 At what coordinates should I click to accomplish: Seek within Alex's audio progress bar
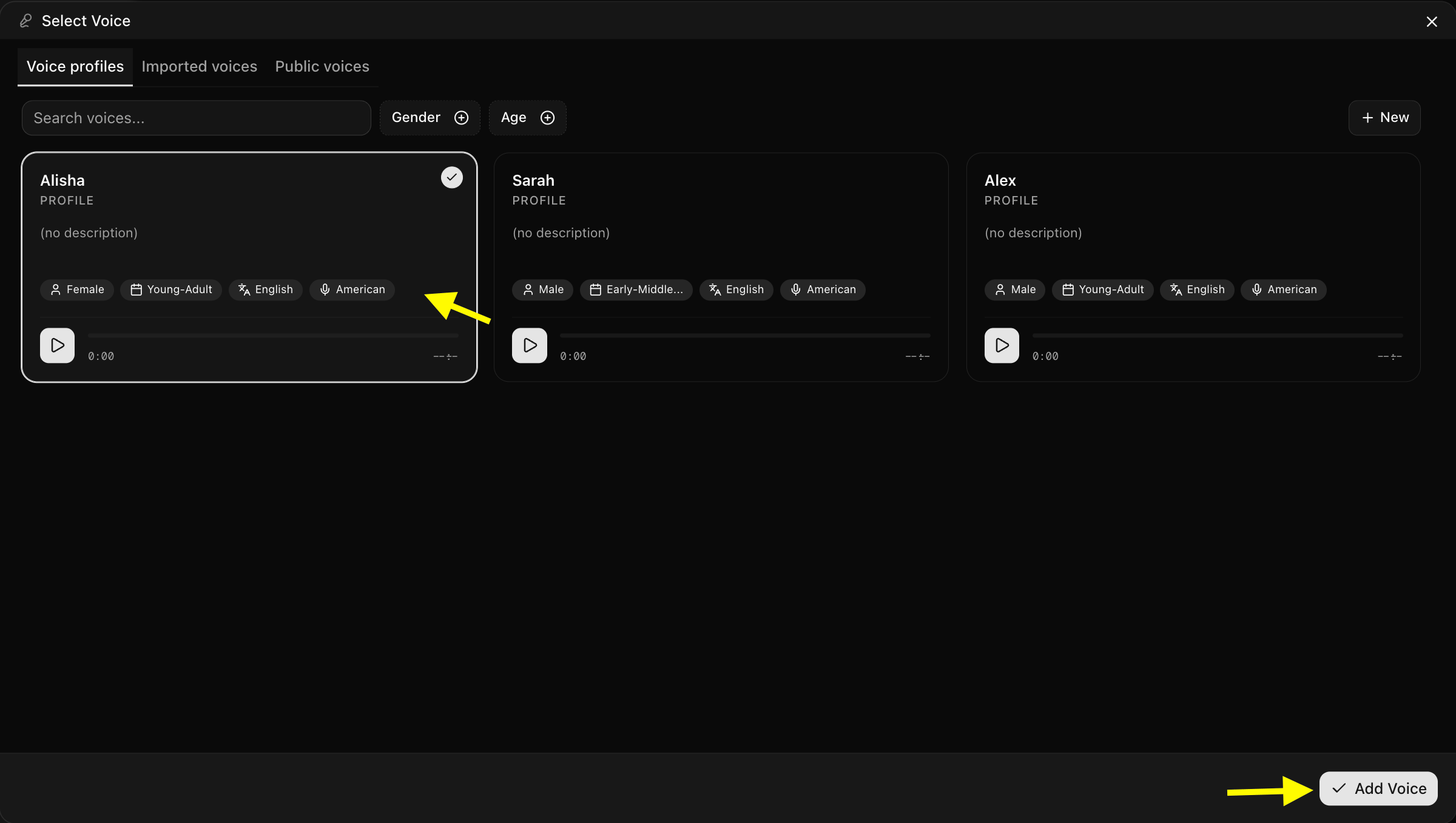(1218, 335)
